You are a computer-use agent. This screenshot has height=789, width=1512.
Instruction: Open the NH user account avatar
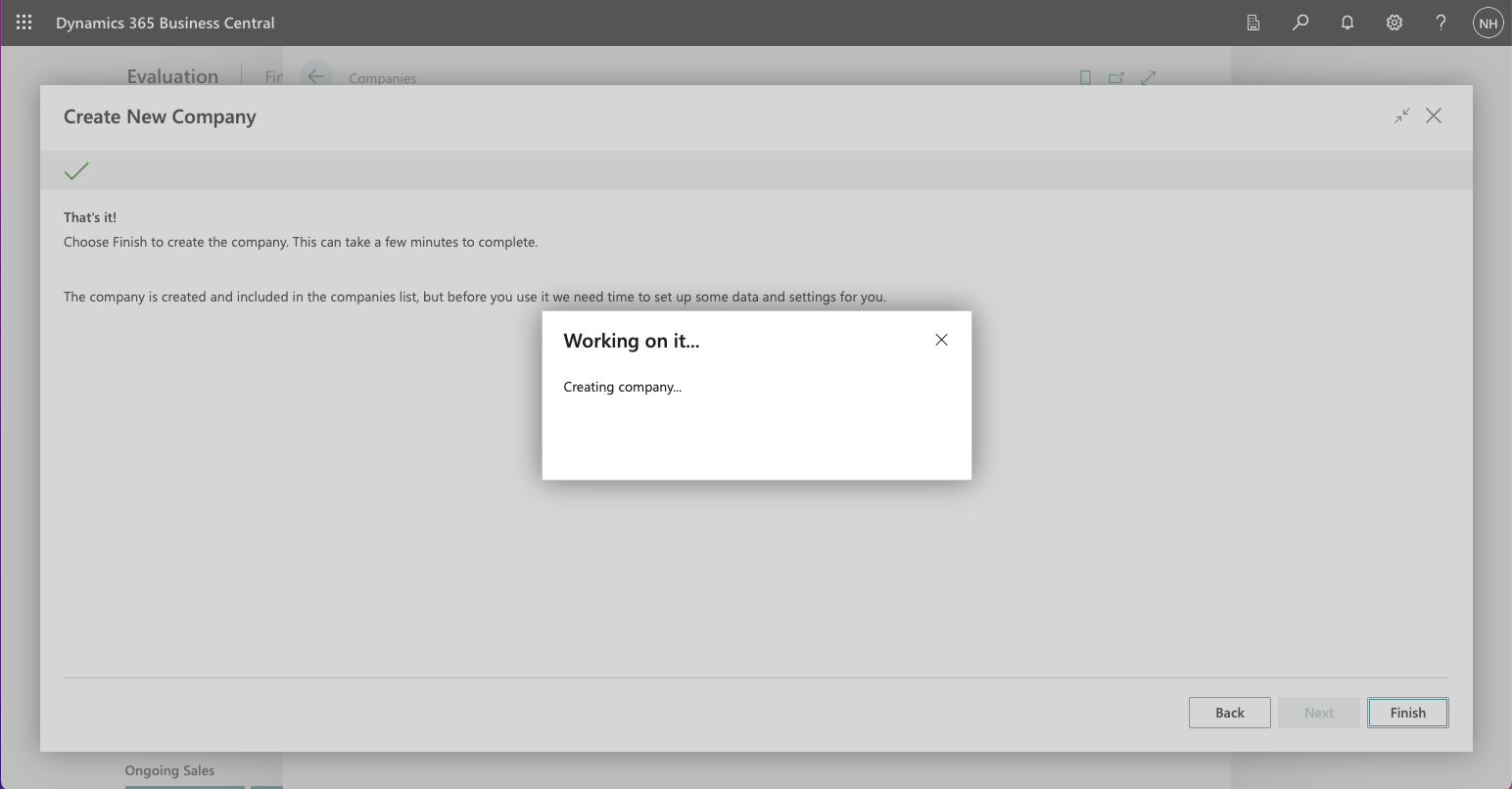point(1488,23)
